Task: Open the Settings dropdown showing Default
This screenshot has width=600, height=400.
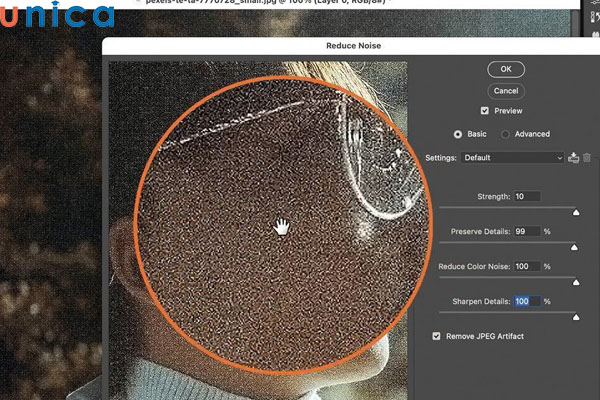Action: 513,158
